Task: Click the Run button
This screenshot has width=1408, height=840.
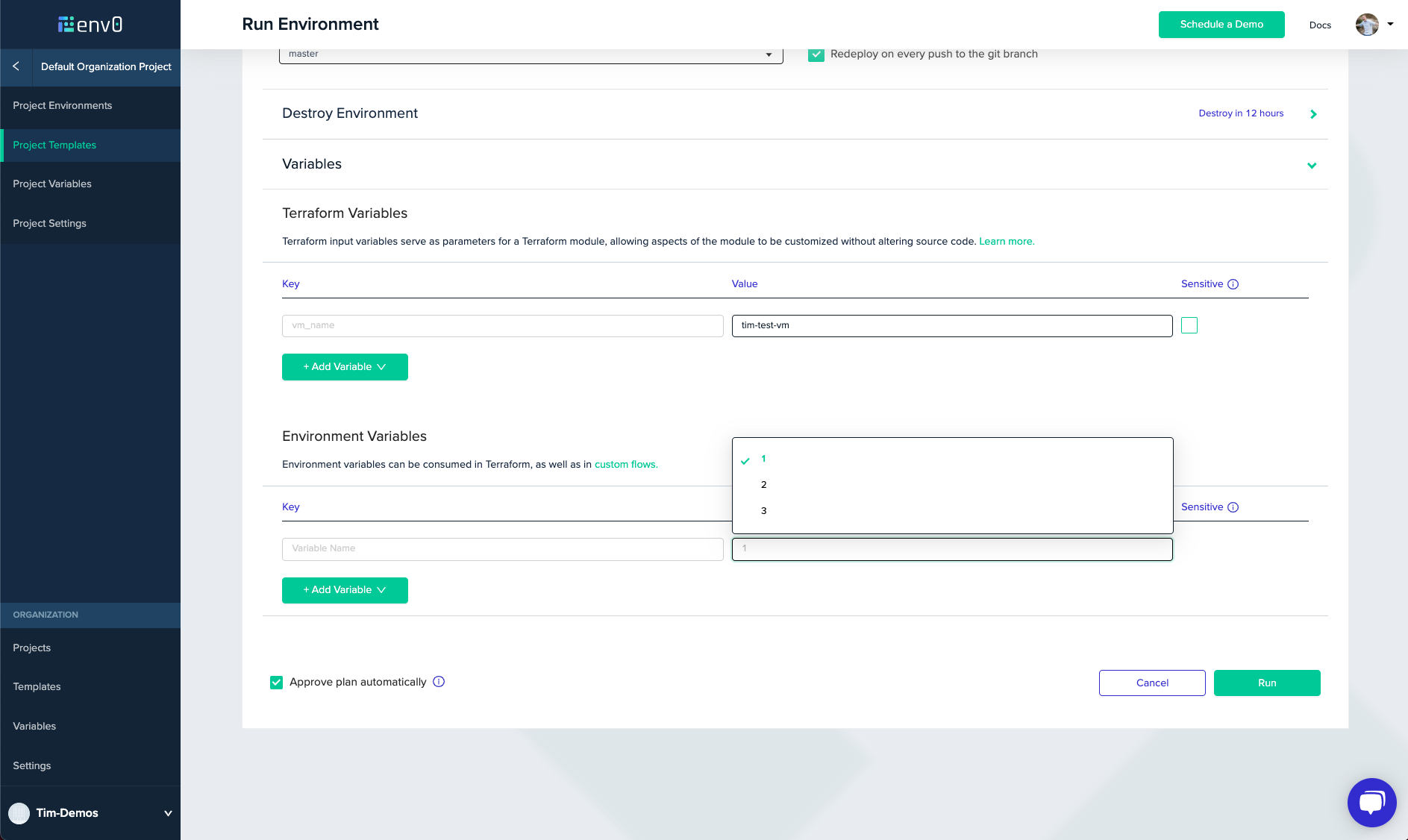Action: (x=1267, y=683)
